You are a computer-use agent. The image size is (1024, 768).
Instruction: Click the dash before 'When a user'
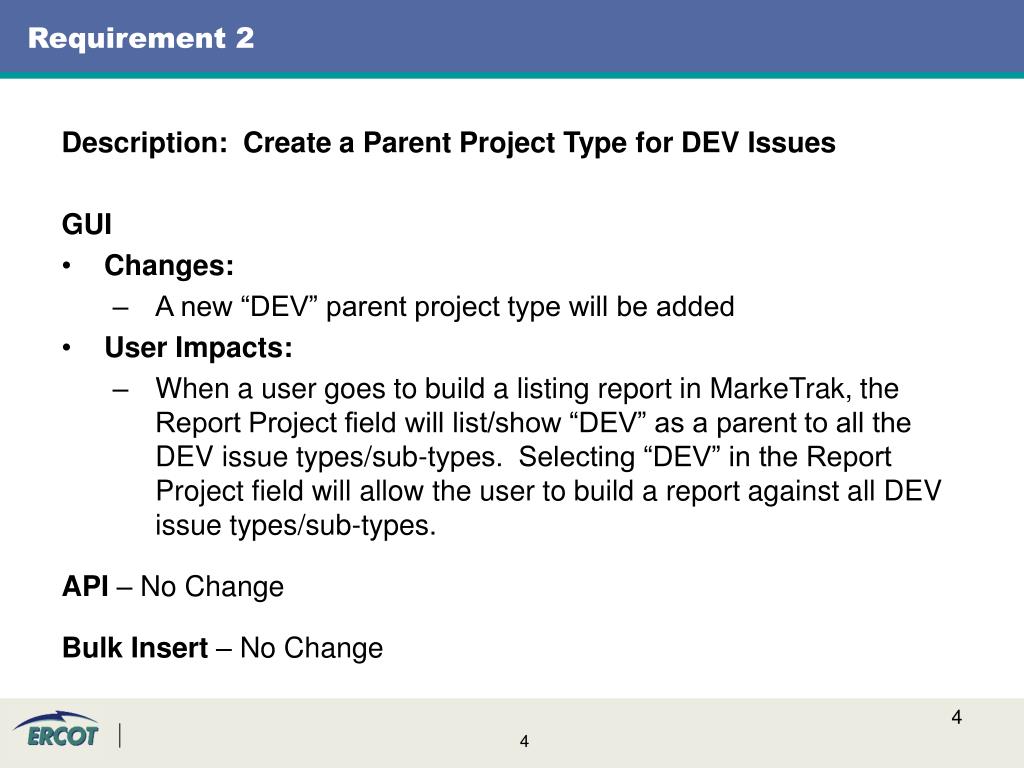pyautogui.click(x=120, y=391)
